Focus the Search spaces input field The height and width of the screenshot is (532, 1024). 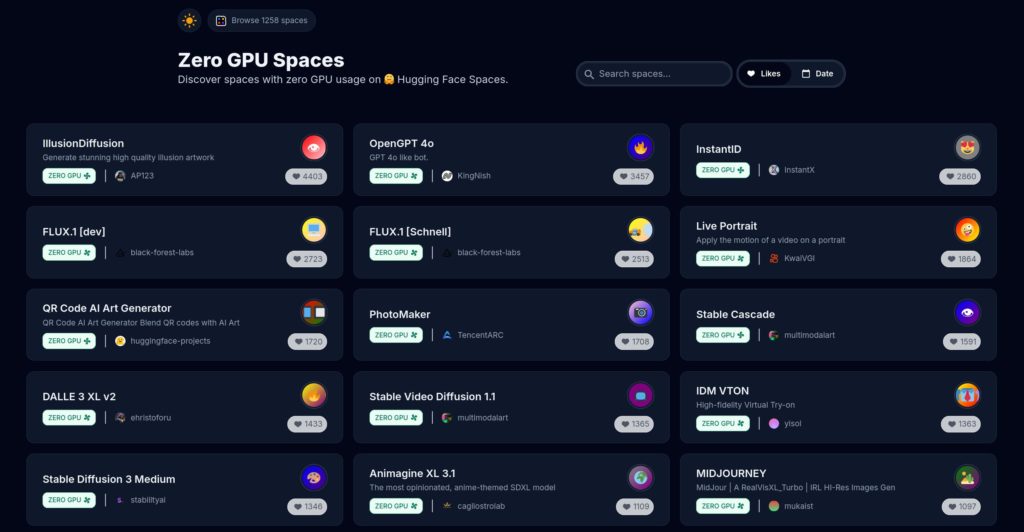(x=654, y=74)
